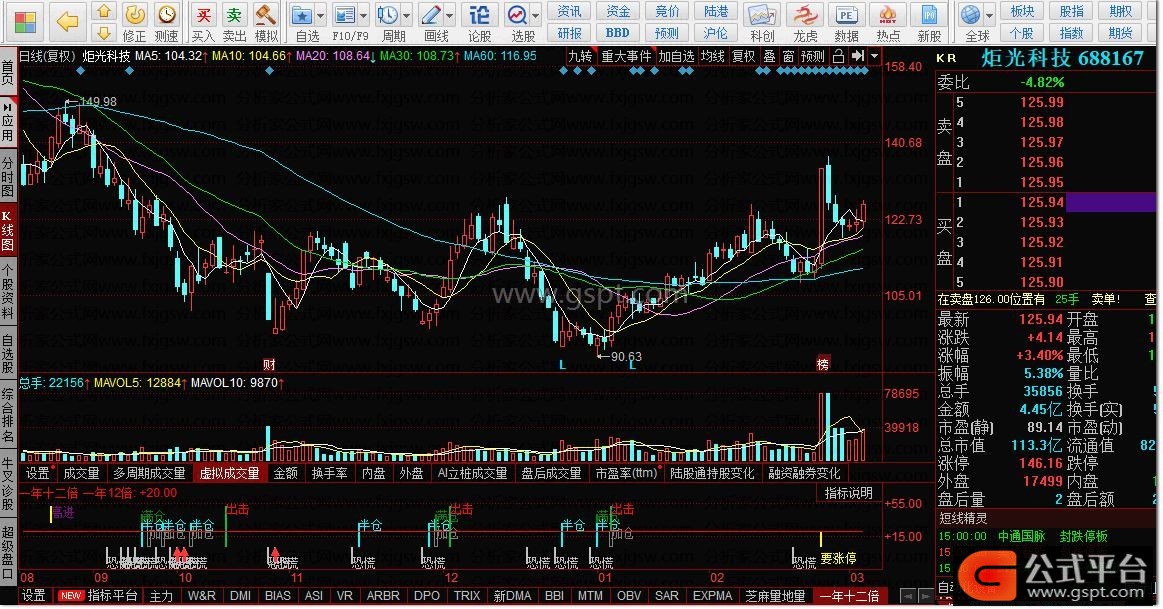
Task: Click the 要涨停 signal marker
Action: [838, 559]
